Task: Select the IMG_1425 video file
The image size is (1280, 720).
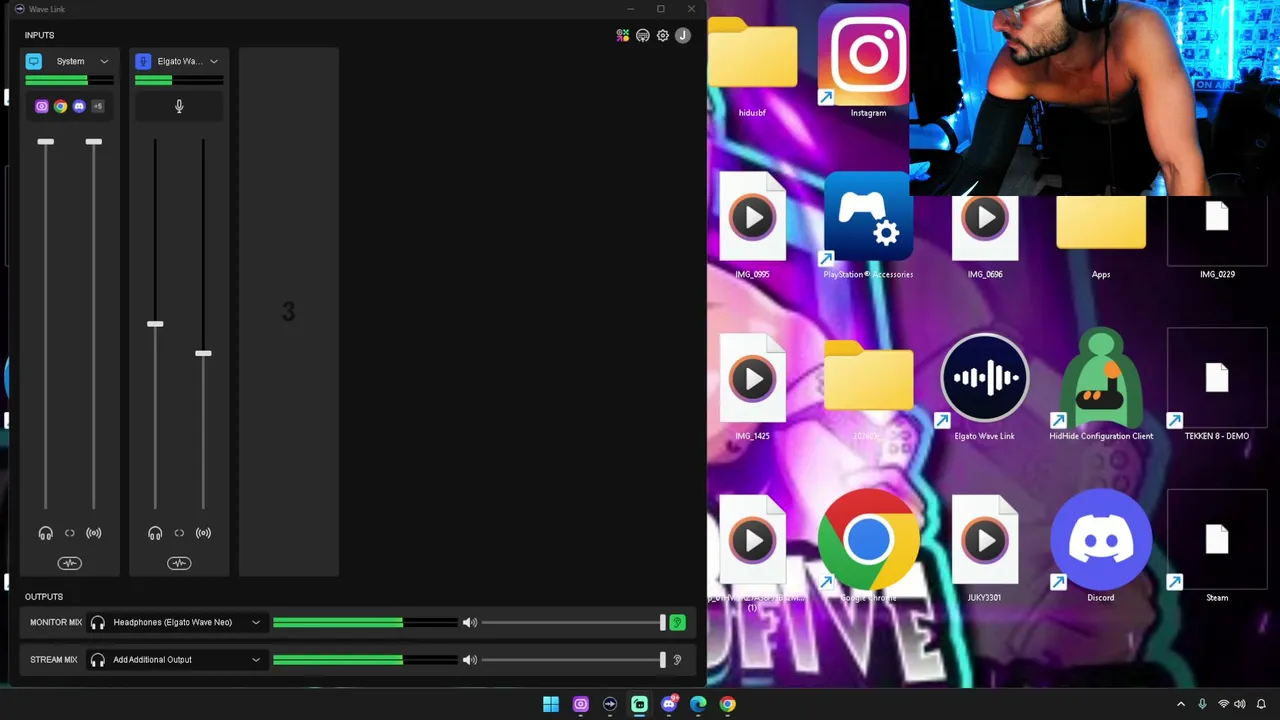Action: coord(752,389)
